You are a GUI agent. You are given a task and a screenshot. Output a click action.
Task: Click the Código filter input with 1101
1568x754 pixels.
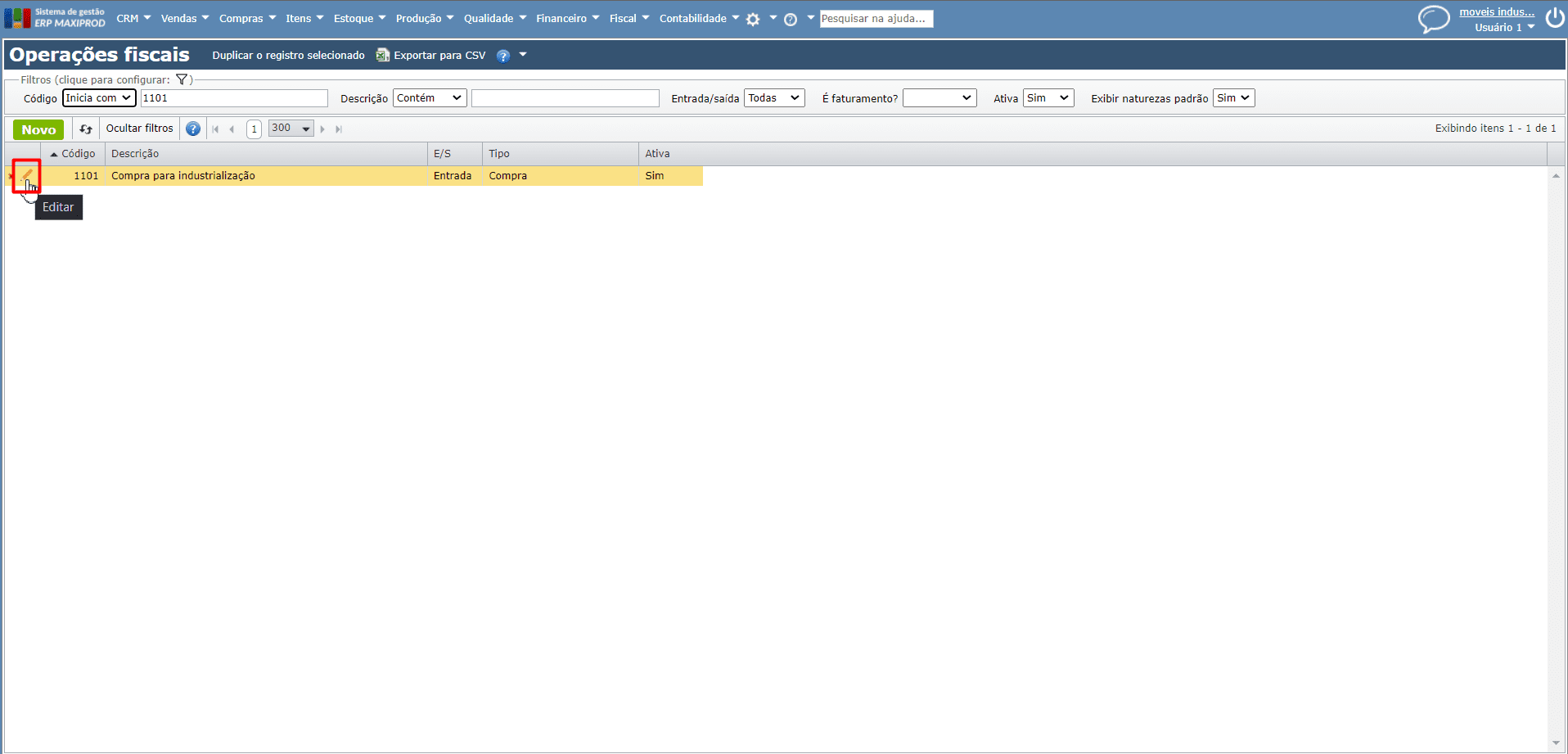tap(234, 98)
